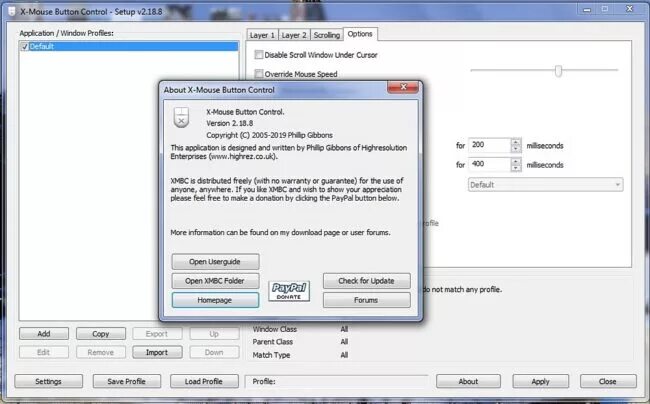Click the Version 2.18.8 text
Image resolution: width=650 pixels, height=404 pixels.
point(230,123)
